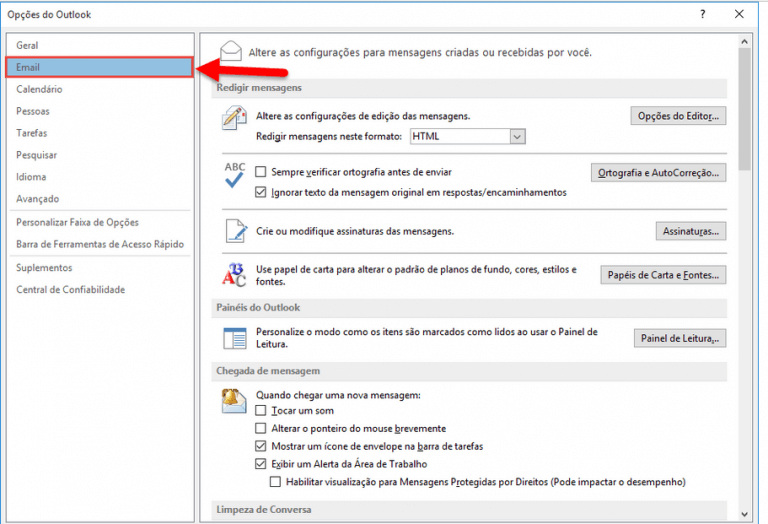The width and height of the screenshot is (768, 524).
Task: Click the scrollbar down arrow
Action: tap(744, 514)
